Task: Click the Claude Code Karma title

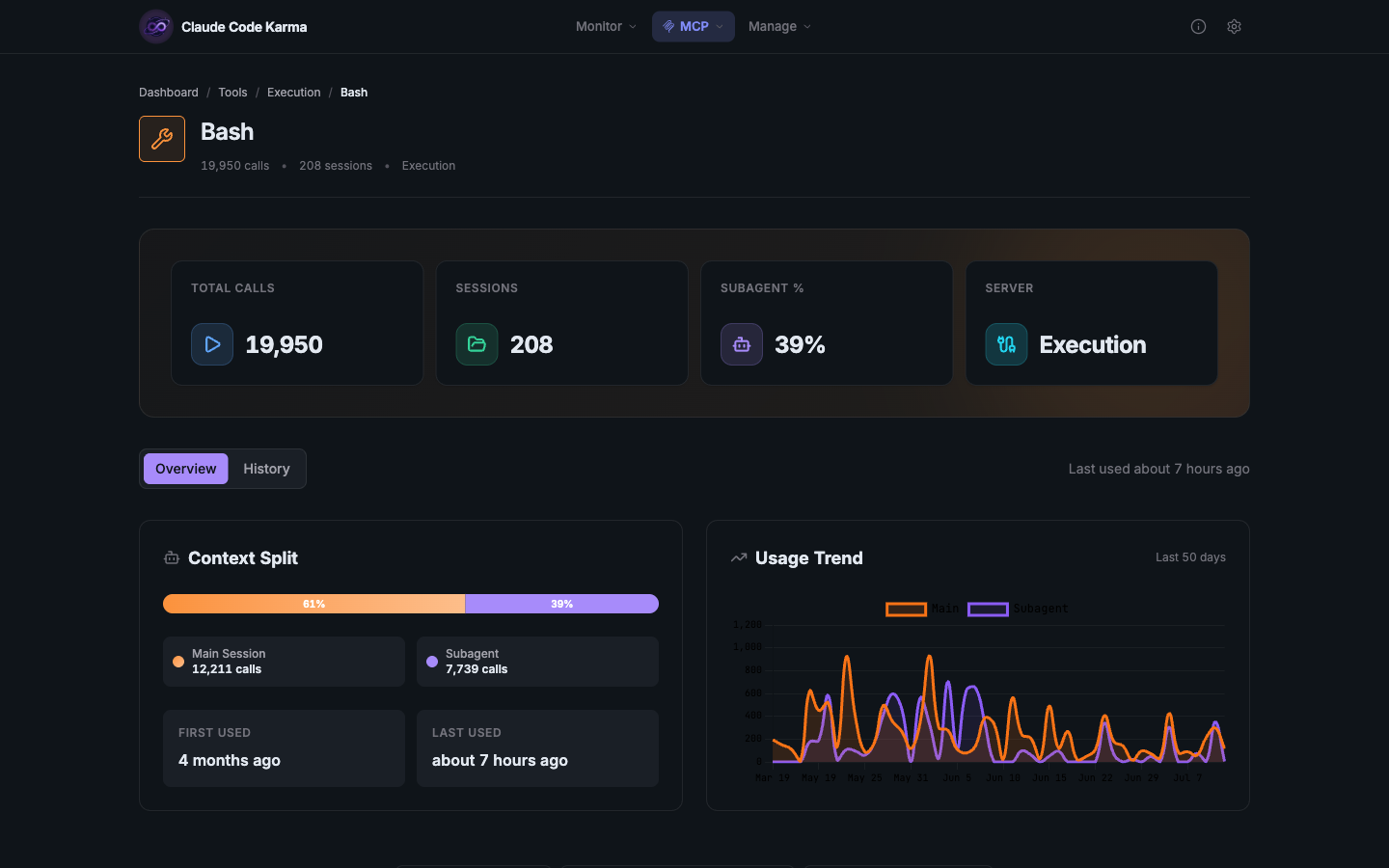Action: [244, 27]
